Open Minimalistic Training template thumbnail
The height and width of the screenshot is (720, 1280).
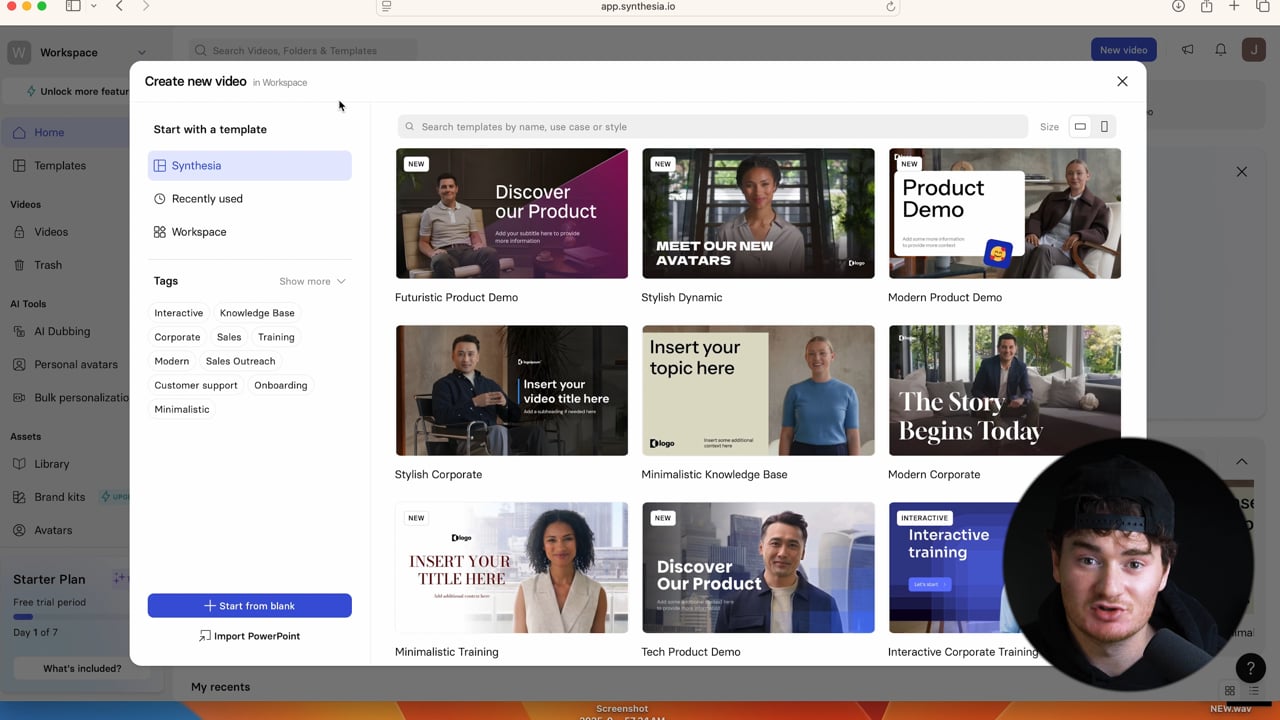511,567
